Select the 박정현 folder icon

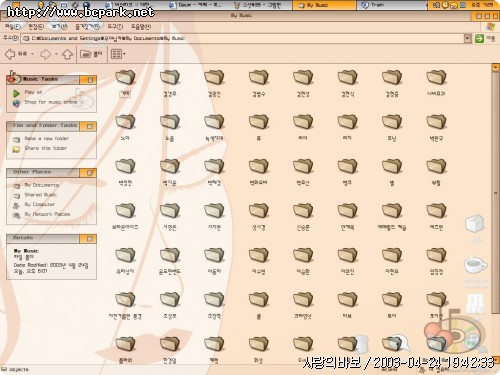coord(125,166)
